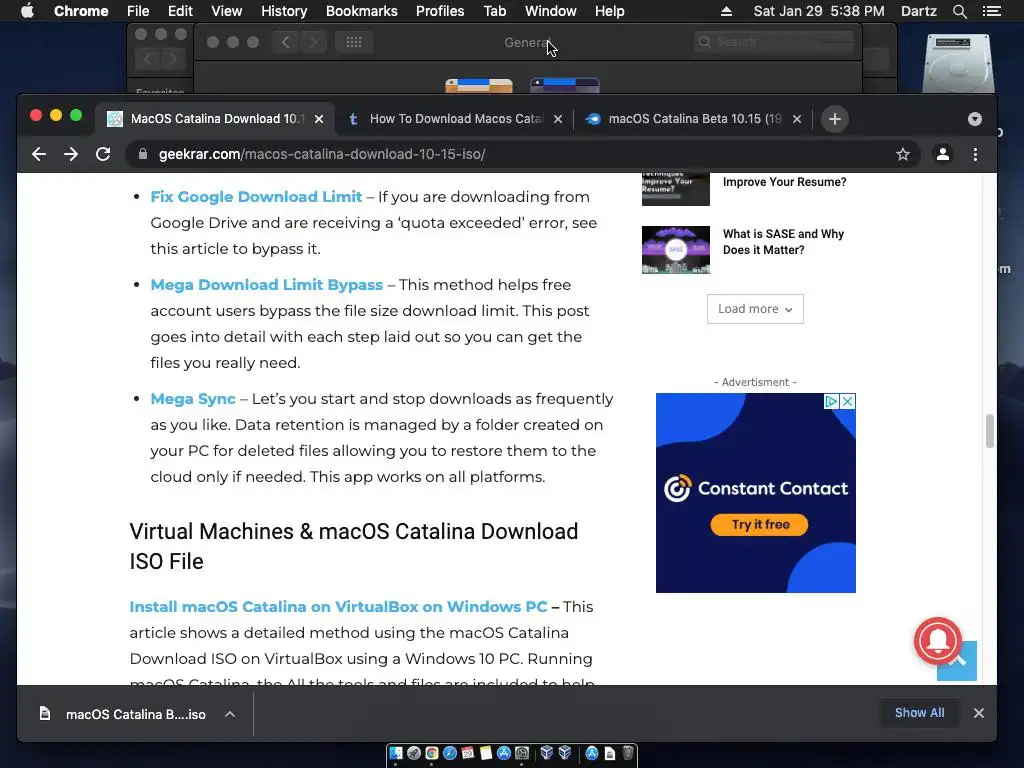Viewport: 1024px width, 768px height.
Task: Click the Dartz user name in menu bar
Action: tap(918, 11)
